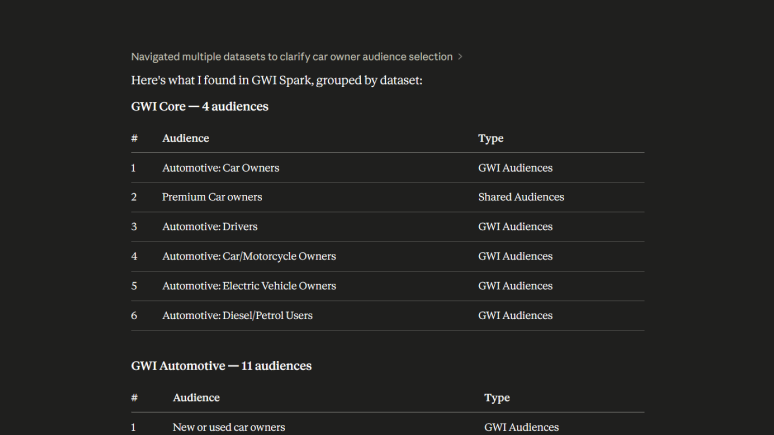Click 'GWI Audiences' in New or used car owners row
This screenshot has height=435, width=774.
[x=522, y=427]
